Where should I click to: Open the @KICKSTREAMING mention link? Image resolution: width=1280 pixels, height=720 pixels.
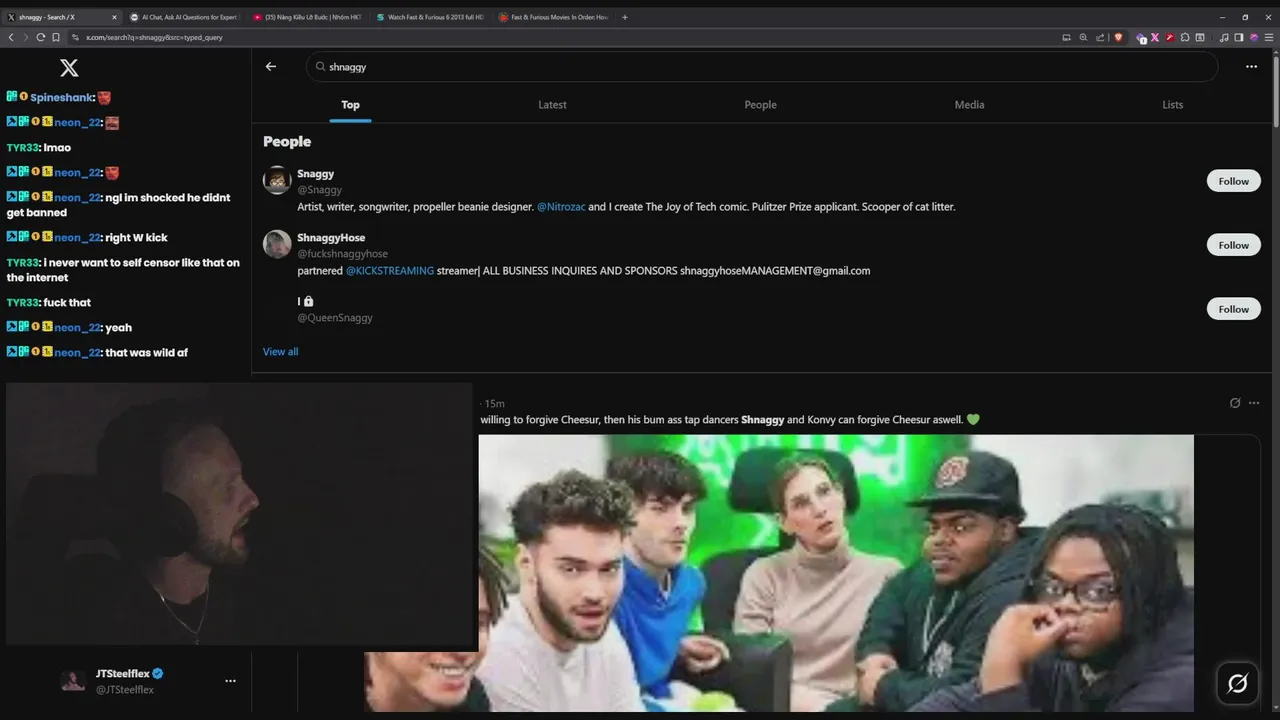[x=390, y=270]
